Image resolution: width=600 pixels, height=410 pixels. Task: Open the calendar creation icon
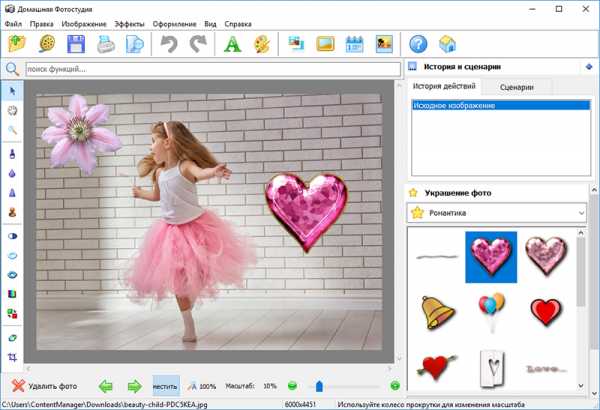pos(354,44)
